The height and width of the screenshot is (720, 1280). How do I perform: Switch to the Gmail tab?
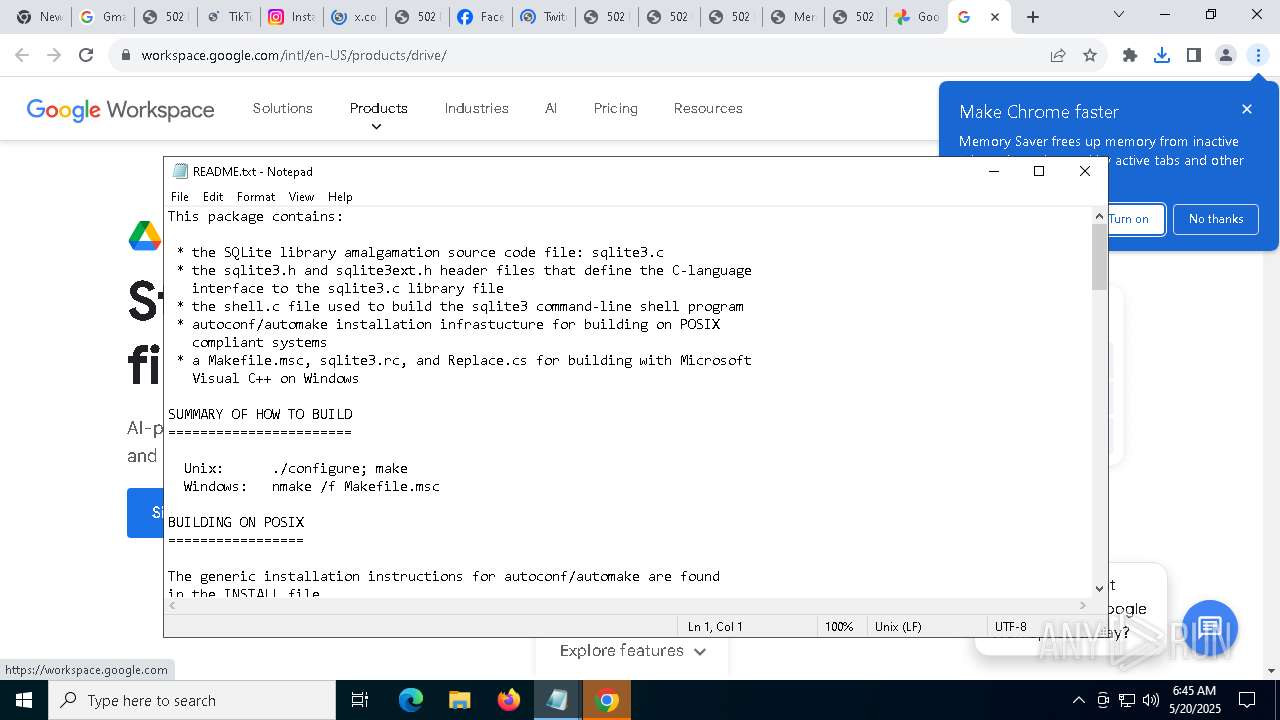(x=102, y=17)
